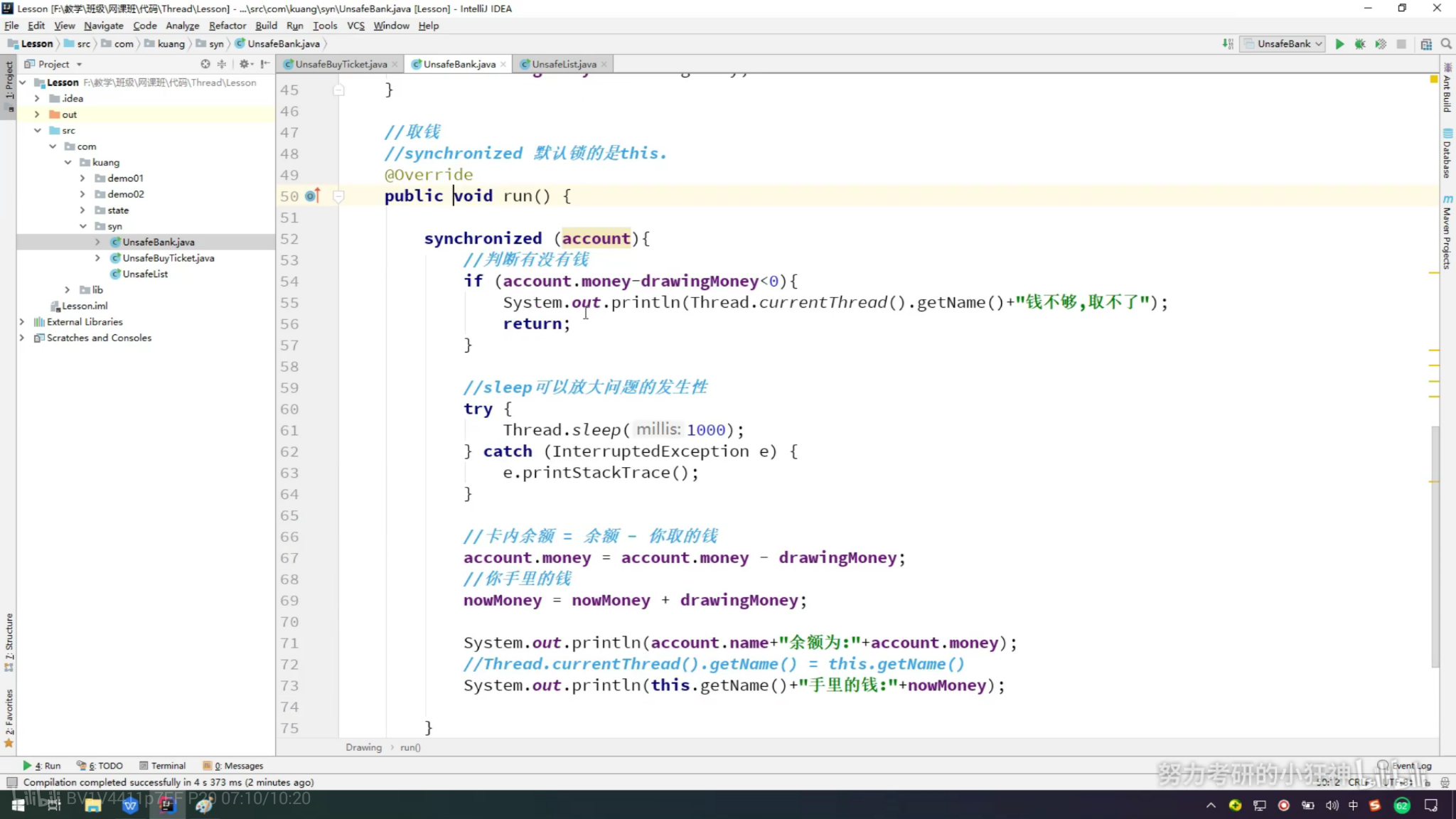Open the Terminal tool window
This screenshot has width=1456, height=819.
(x=163, y=766)
